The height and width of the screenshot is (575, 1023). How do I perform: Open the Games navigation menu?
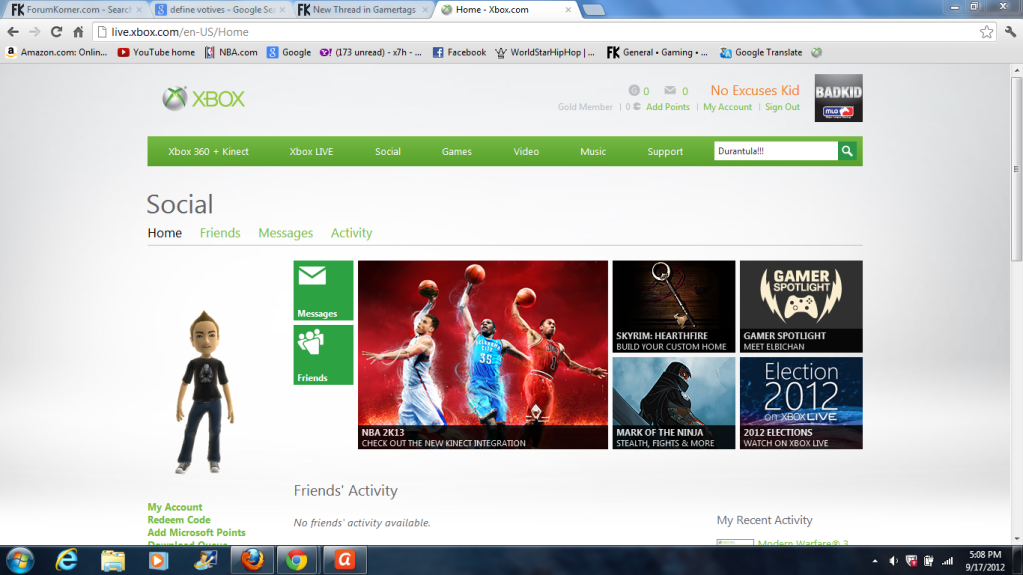[456, 152]
